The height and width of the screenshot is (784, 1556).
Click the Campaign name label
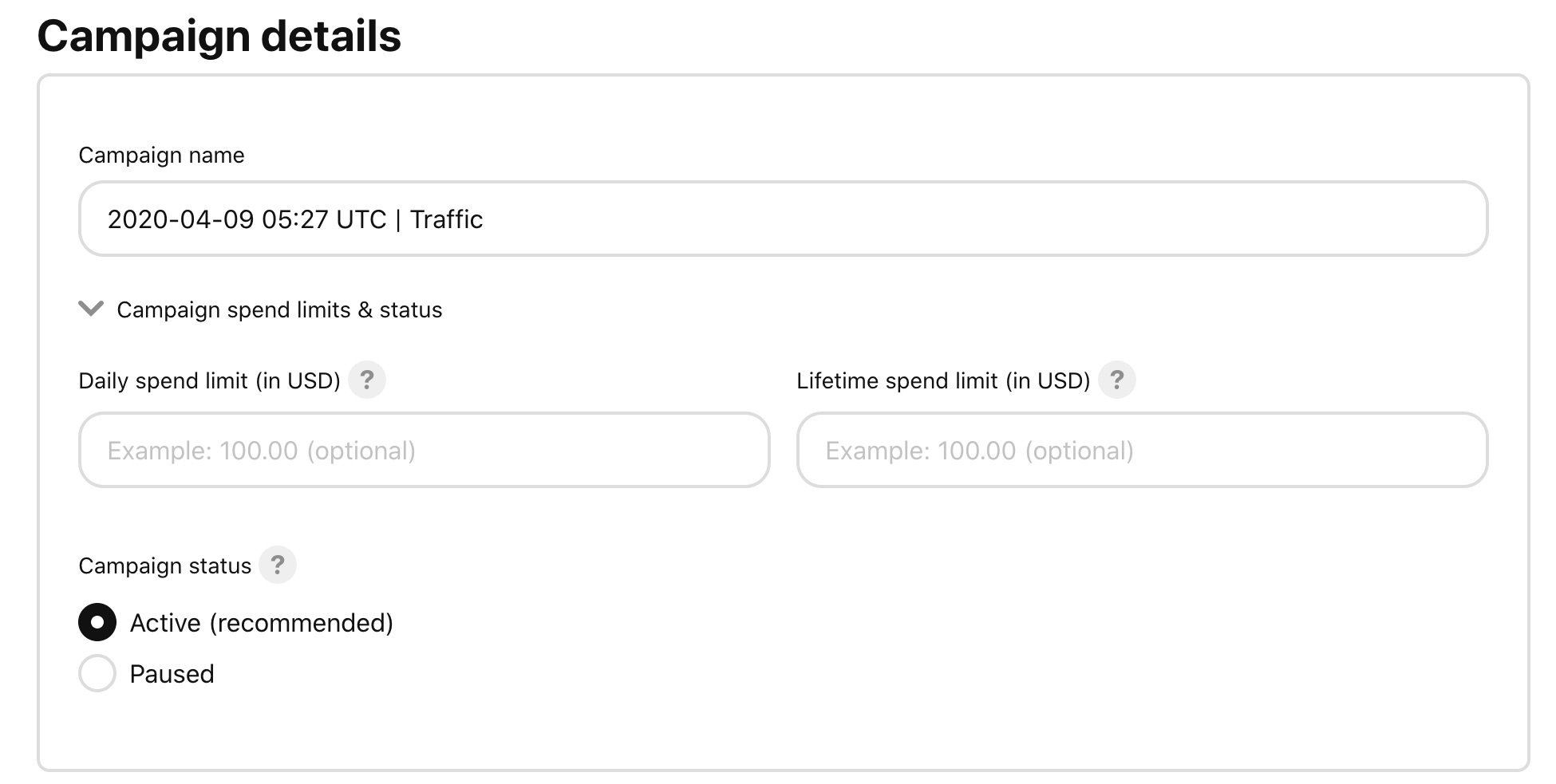pyautogui.click(x=160, y=155)
